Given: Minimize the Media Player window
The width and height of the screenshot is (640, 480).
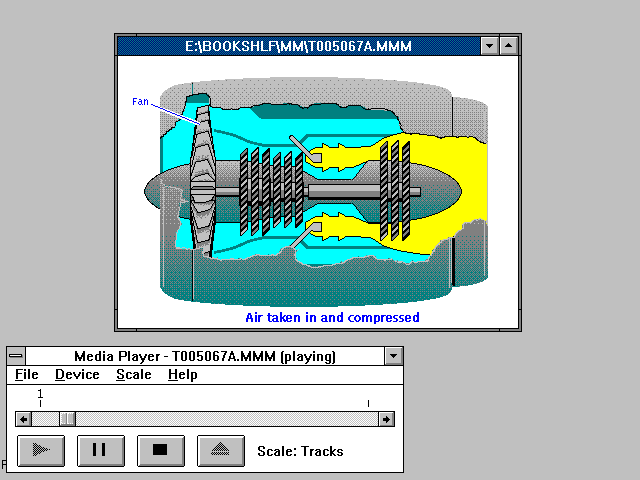Looking at the screenshot, I should click(393, 356).
